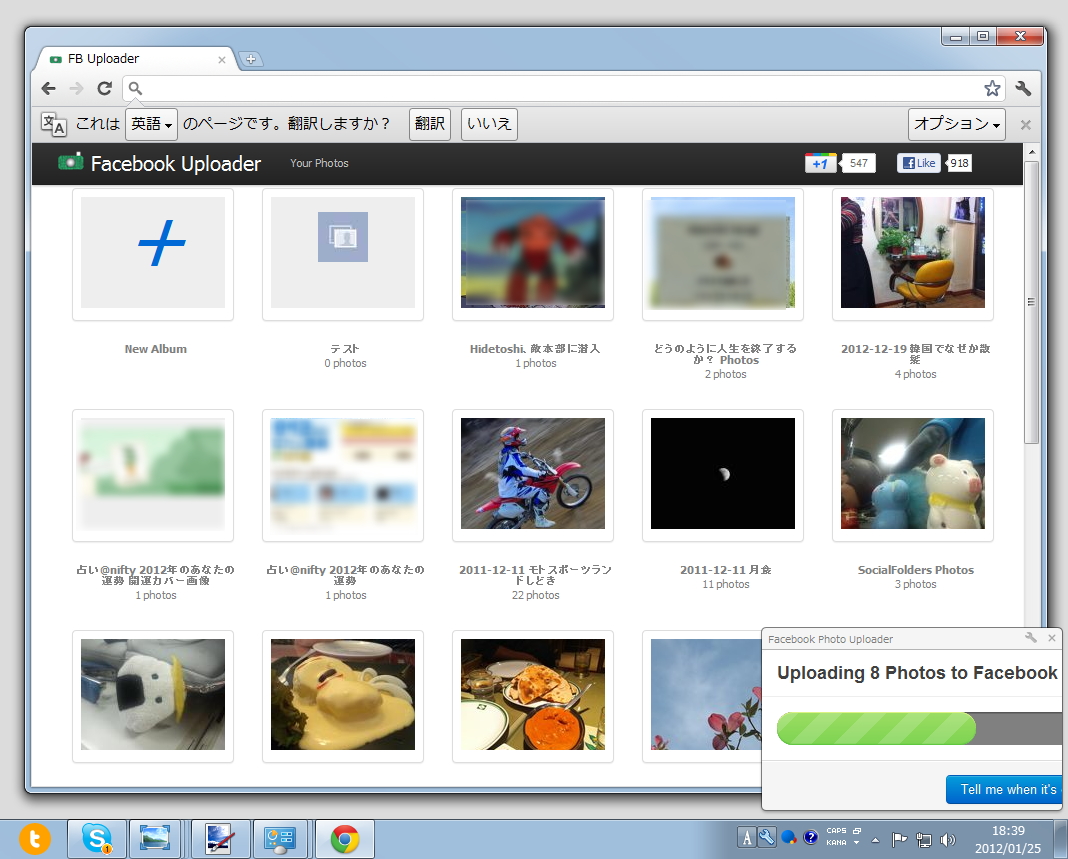1068x859 pixels.
Task: Close the Facebook Photo Uploader popup
Action: pyautogui.click(x=1052, y=638)
